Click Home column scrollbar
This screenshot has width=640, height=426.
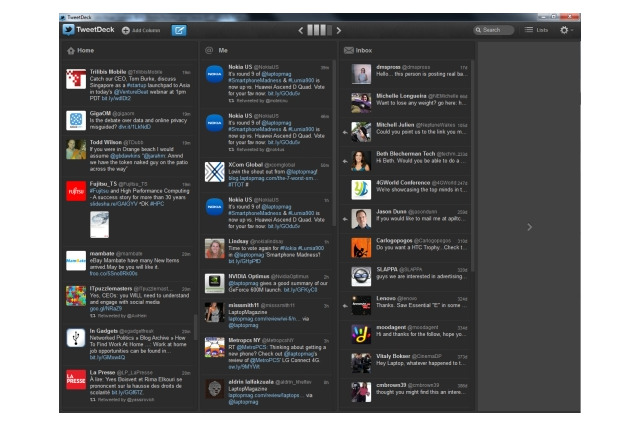coord(195,326)
